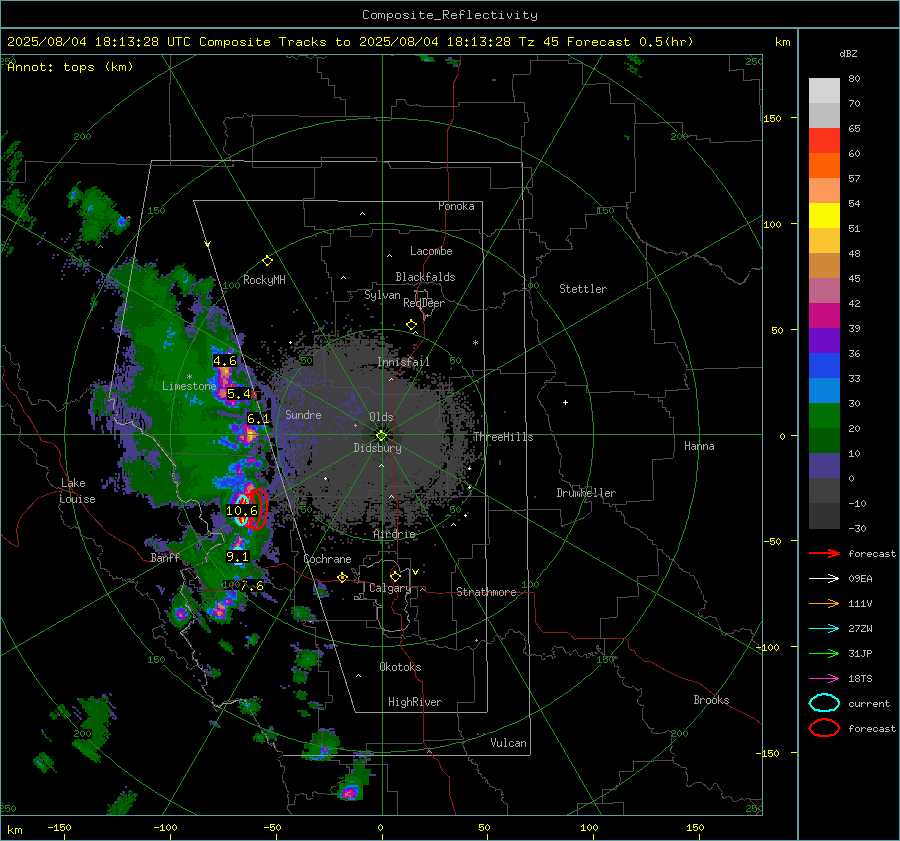
Task: Click the Annot: tops (km) label
Action: (x=70, y=67)
